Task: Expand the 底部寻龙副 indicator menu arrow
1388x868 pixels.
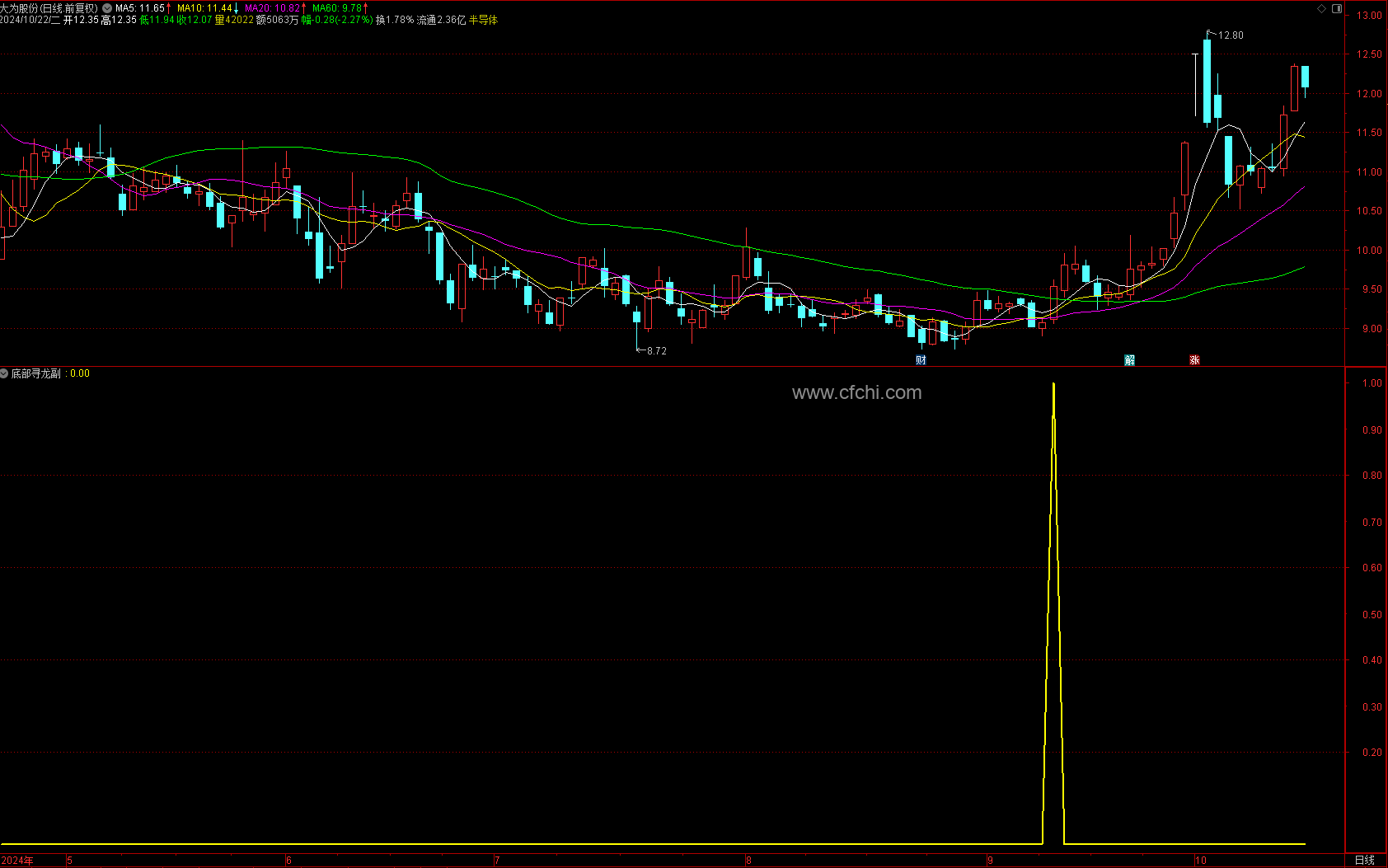Action: click(4, 373)
